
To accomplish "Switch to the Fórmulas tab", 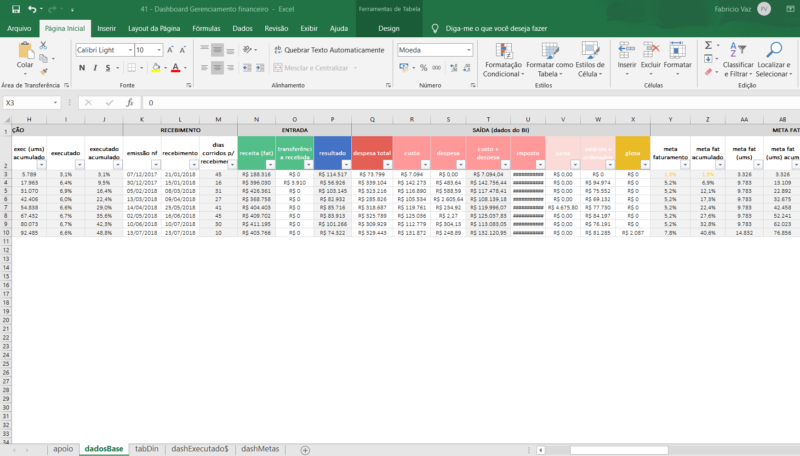I will point(206,29).
